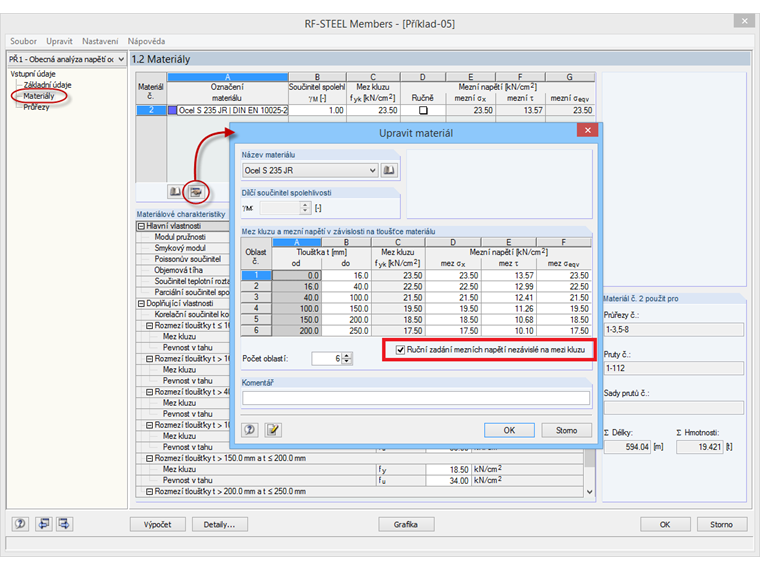Click the Pruty č. field showing 1-112
This screenshot has height=570, width=760.
[673, 368]
